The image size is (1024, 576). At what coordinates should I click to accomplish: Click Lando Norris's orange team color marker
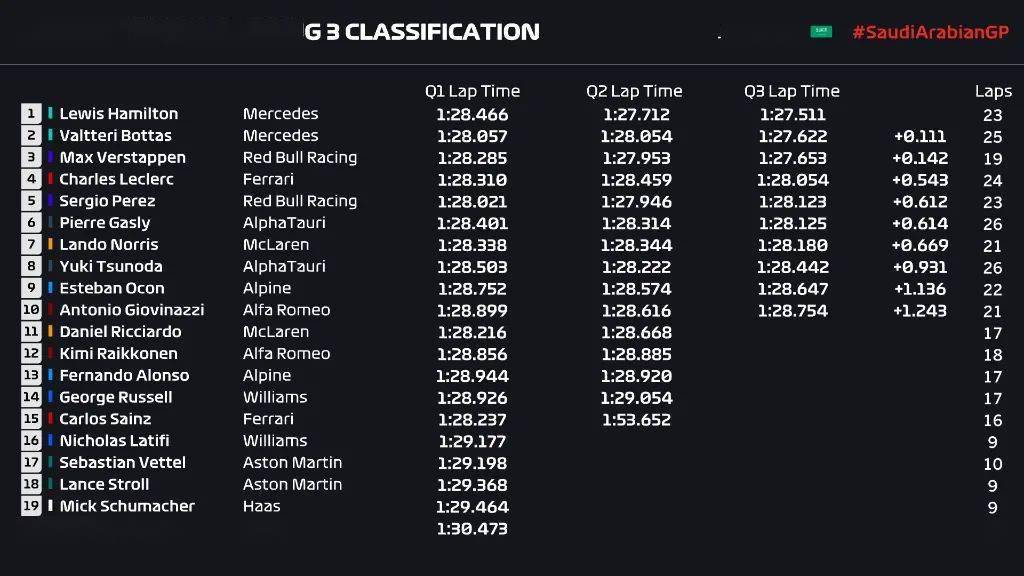coord(50,244)
